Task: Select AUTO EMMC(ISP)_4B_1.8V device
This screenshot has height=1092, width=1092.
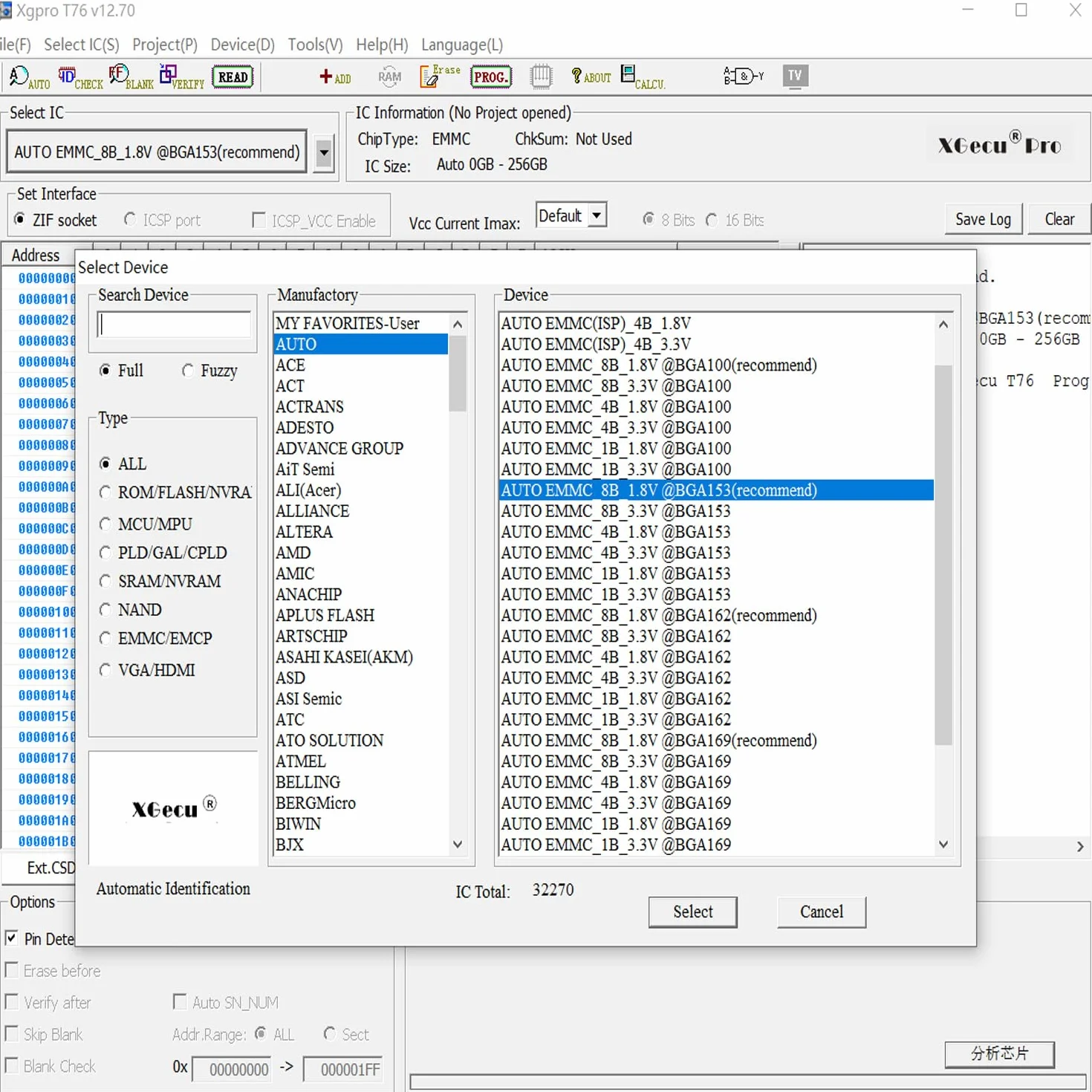Action: 717,323
